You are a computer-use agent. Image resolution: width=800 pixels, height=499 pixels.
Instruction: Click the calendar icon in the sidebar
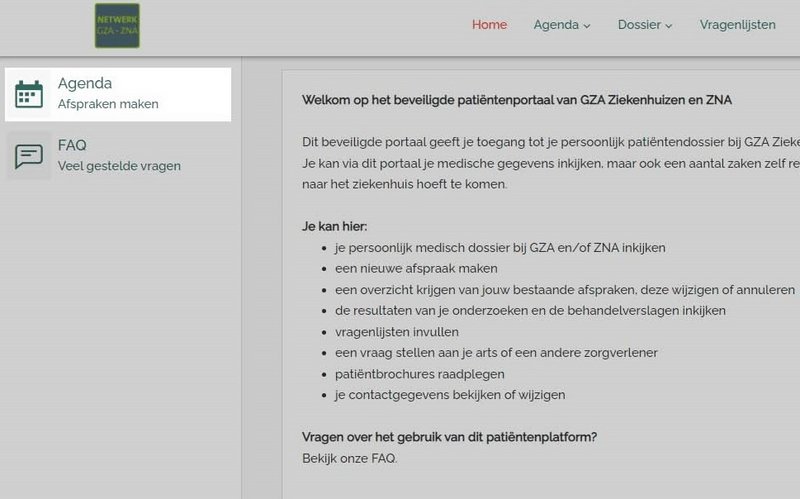pos(29,94)
